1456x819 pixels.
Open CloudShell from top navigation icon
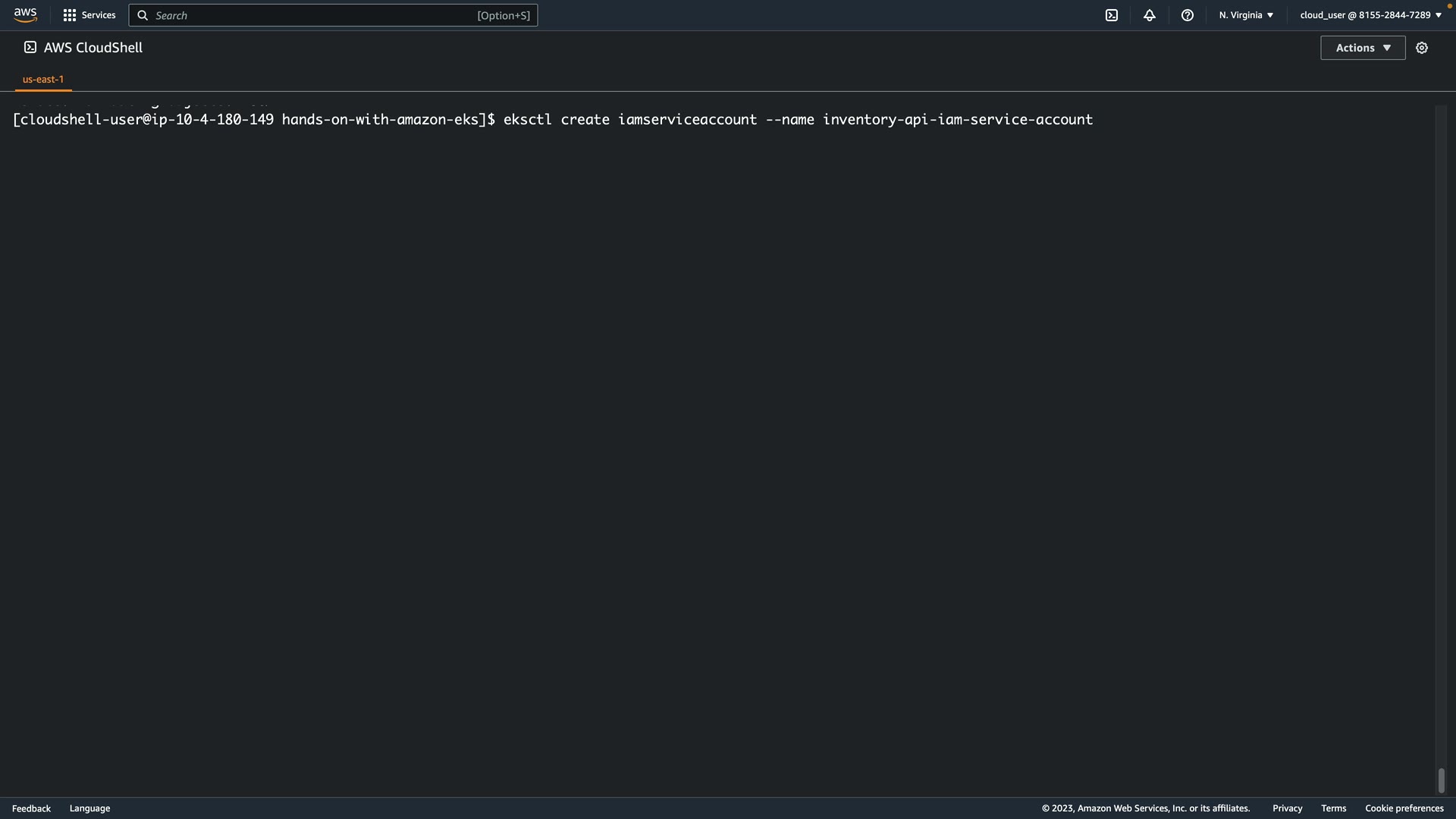pyautogui.click(x=1112, y=15)
